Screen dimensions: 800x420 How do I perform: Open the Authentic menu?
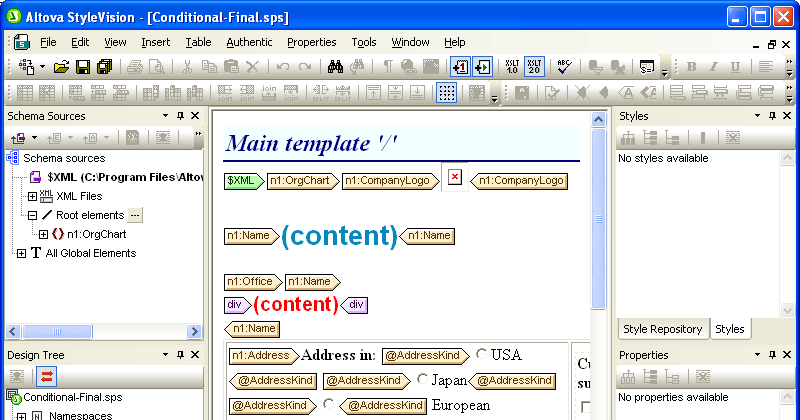(x=248, y=42)
